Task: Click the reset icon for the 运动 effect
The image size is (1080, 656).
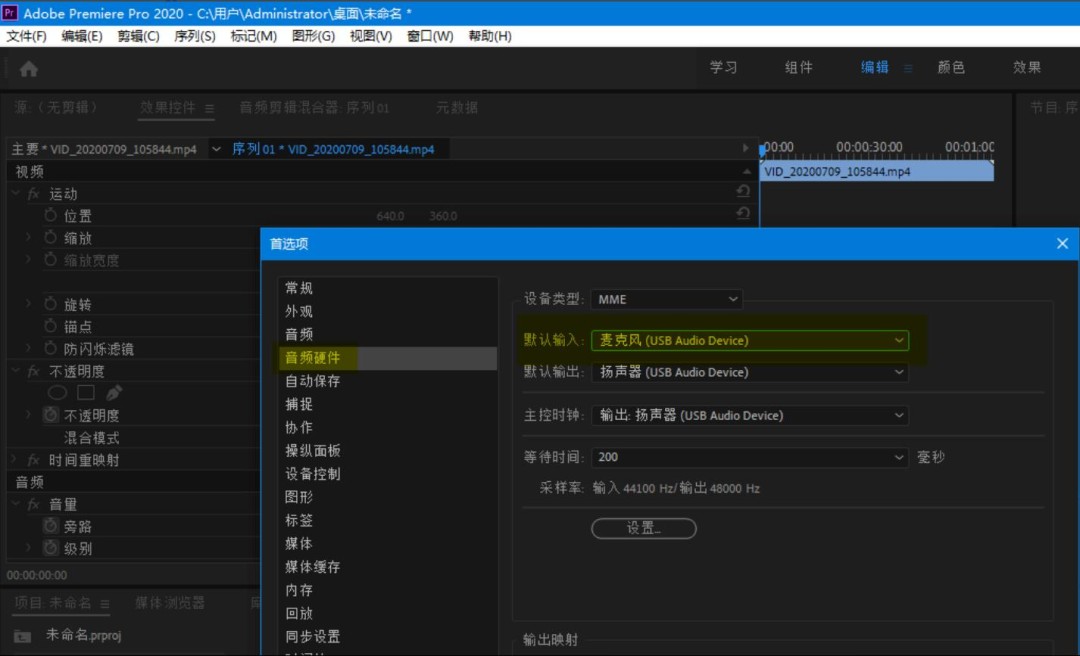Action: 744,192
